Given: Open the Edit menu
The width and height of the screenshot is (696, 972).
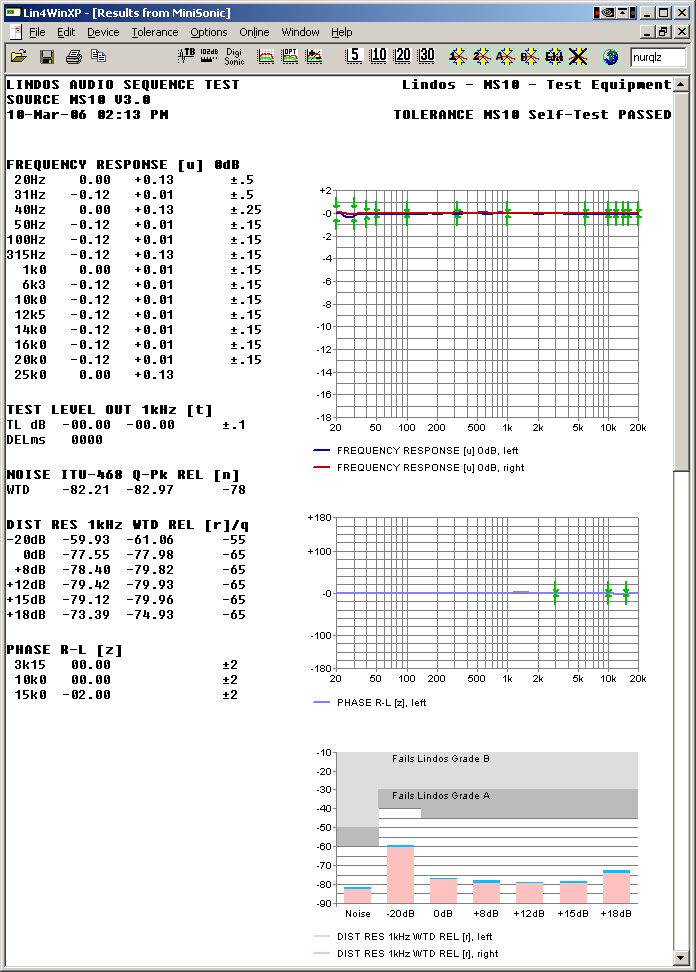Looking at the screenshot, I should [66, 32].
